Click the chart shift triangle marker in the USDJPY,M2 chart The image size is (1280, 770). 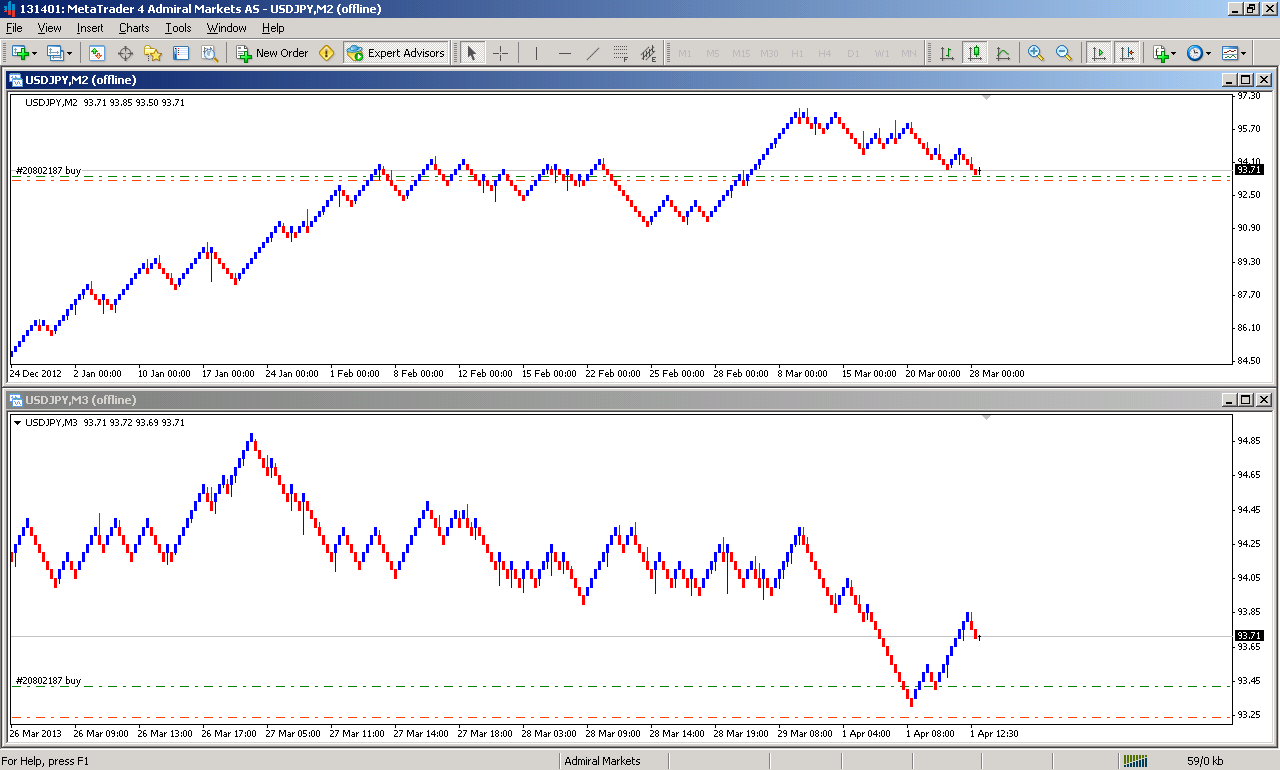987,97
